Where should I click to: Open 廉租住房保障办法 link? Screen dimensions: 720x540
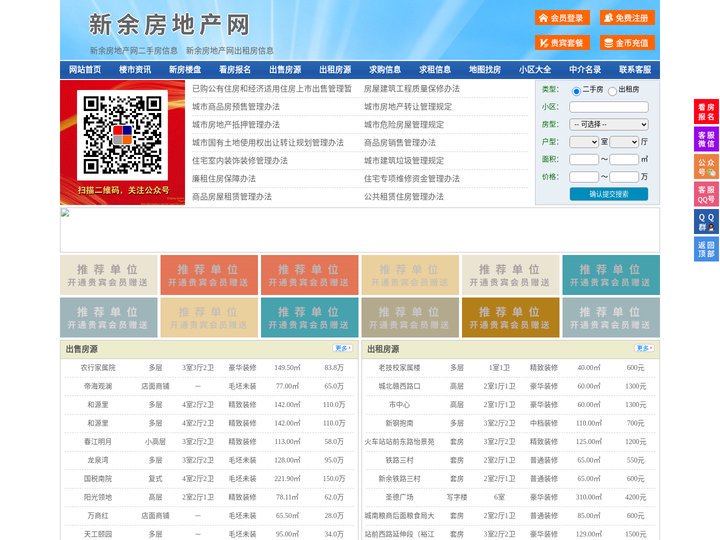[224, 179]
